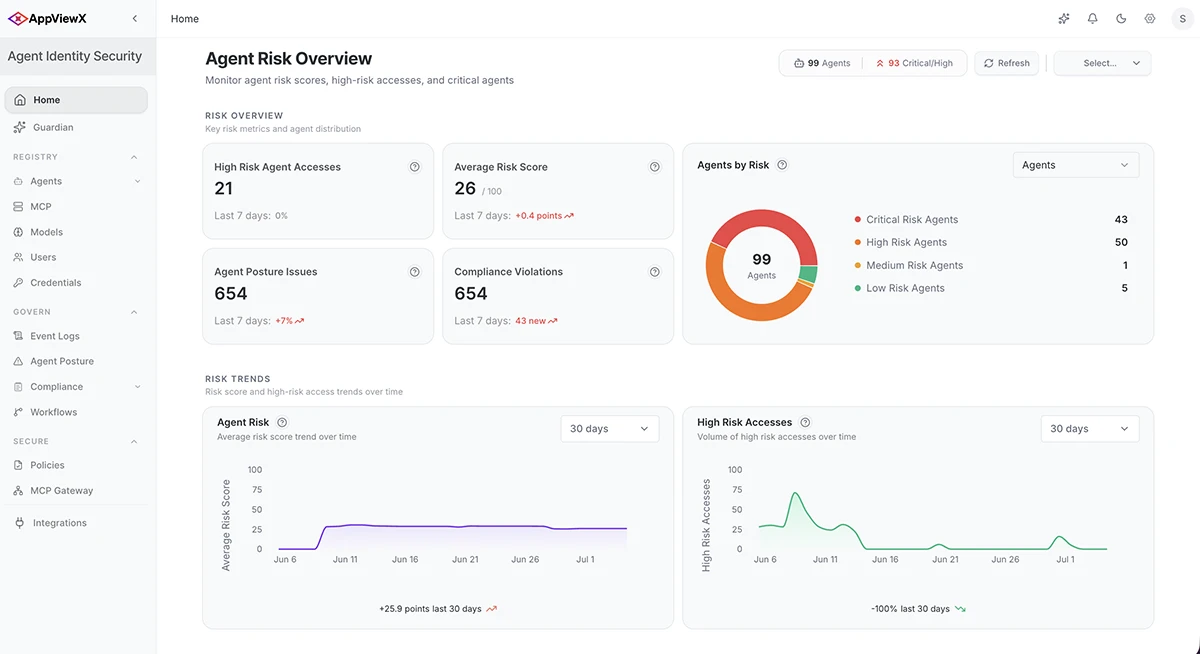
Task: Click the Home breadcrumb in the top bar
Action: click(185, 19)
